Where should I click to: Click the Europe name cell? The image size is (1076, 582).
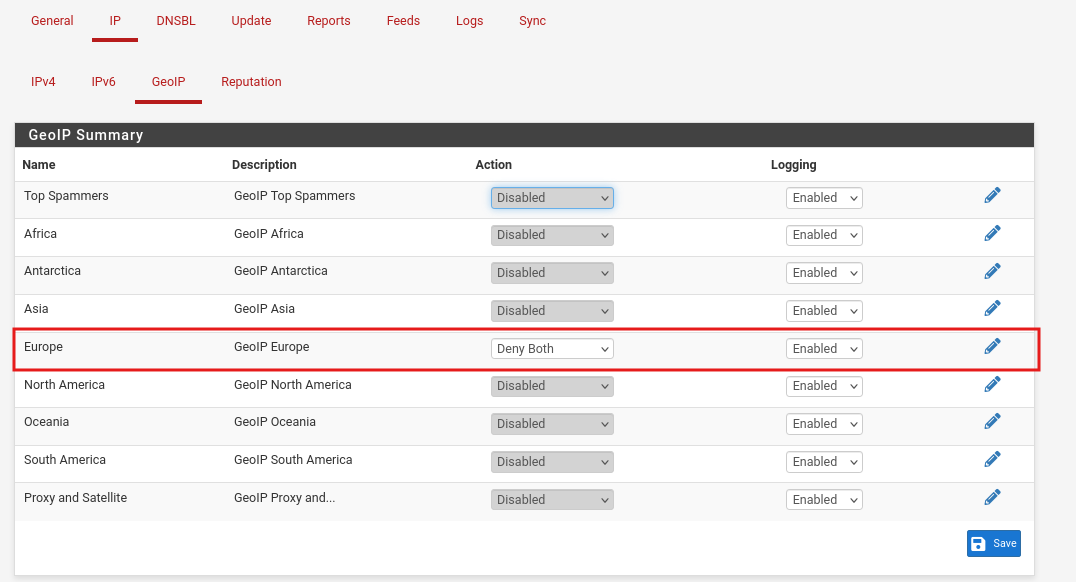click(x=43, y=347)
